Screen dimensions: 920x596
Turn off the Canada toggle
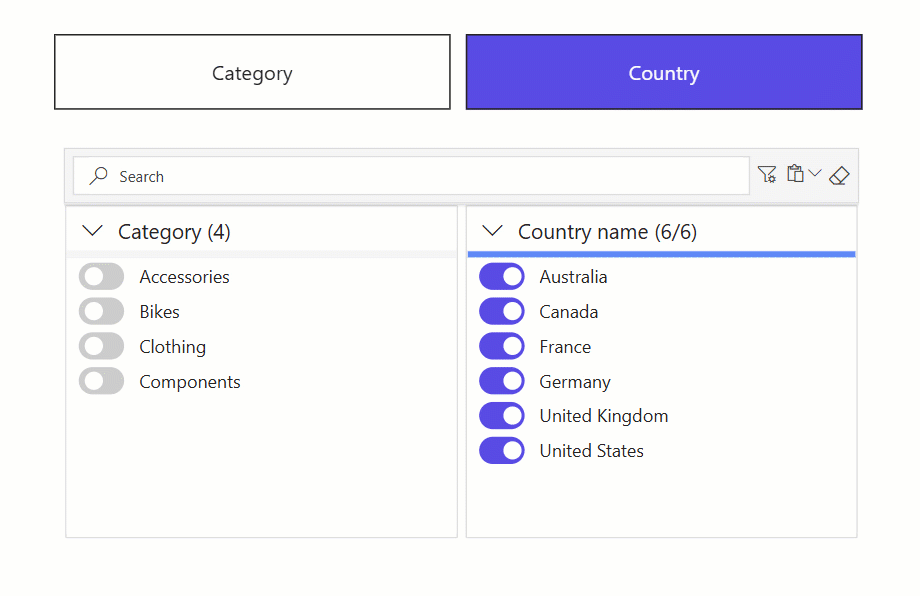(x=502, y=312)
